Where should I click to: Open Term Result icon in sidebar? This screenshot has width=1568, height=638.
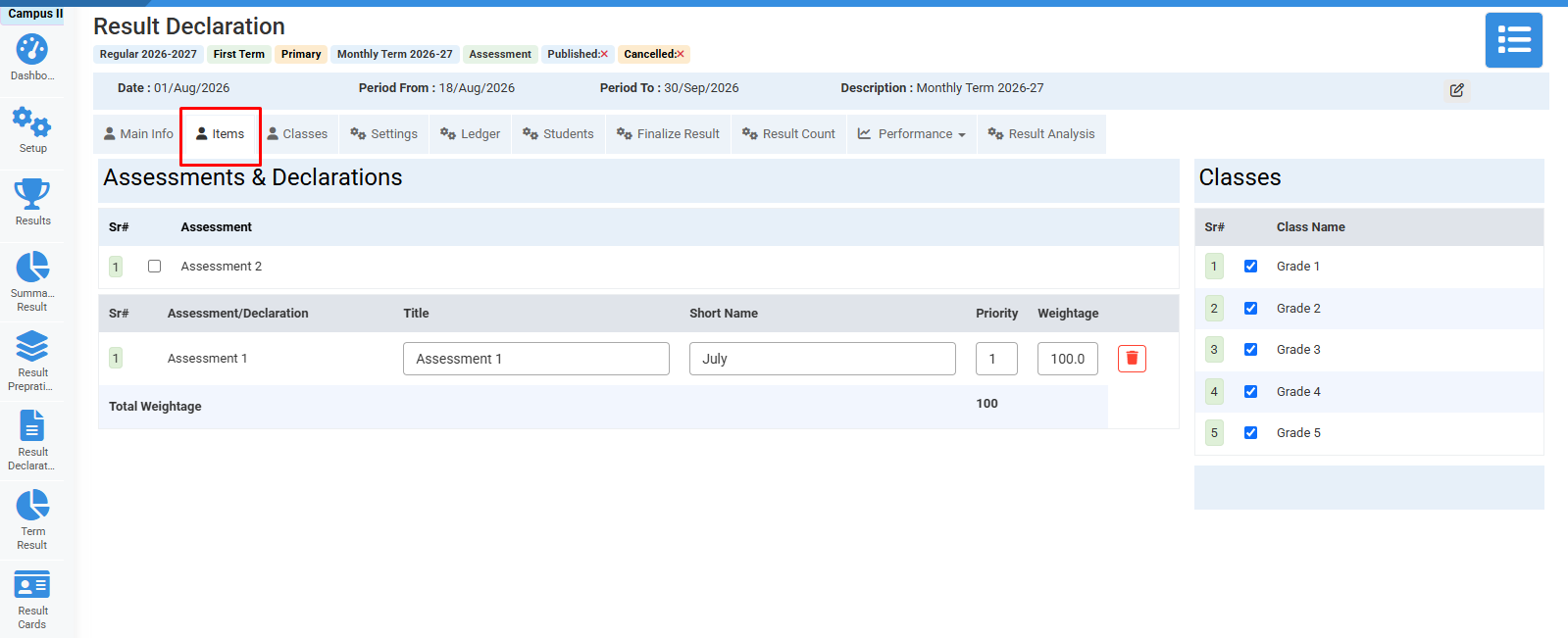[x=32, y=505]
